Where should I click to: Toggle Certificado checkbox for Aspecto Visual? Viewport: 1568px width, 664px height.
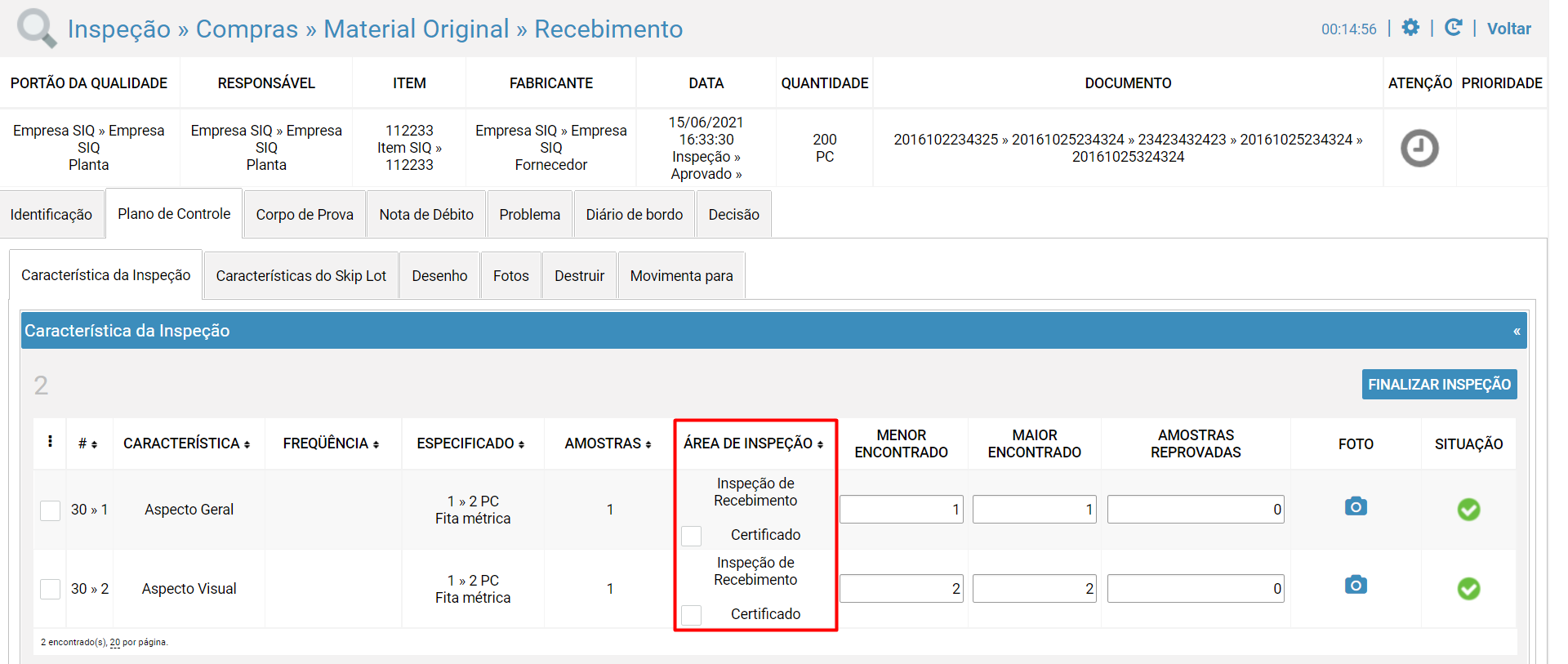pos(692,615)
